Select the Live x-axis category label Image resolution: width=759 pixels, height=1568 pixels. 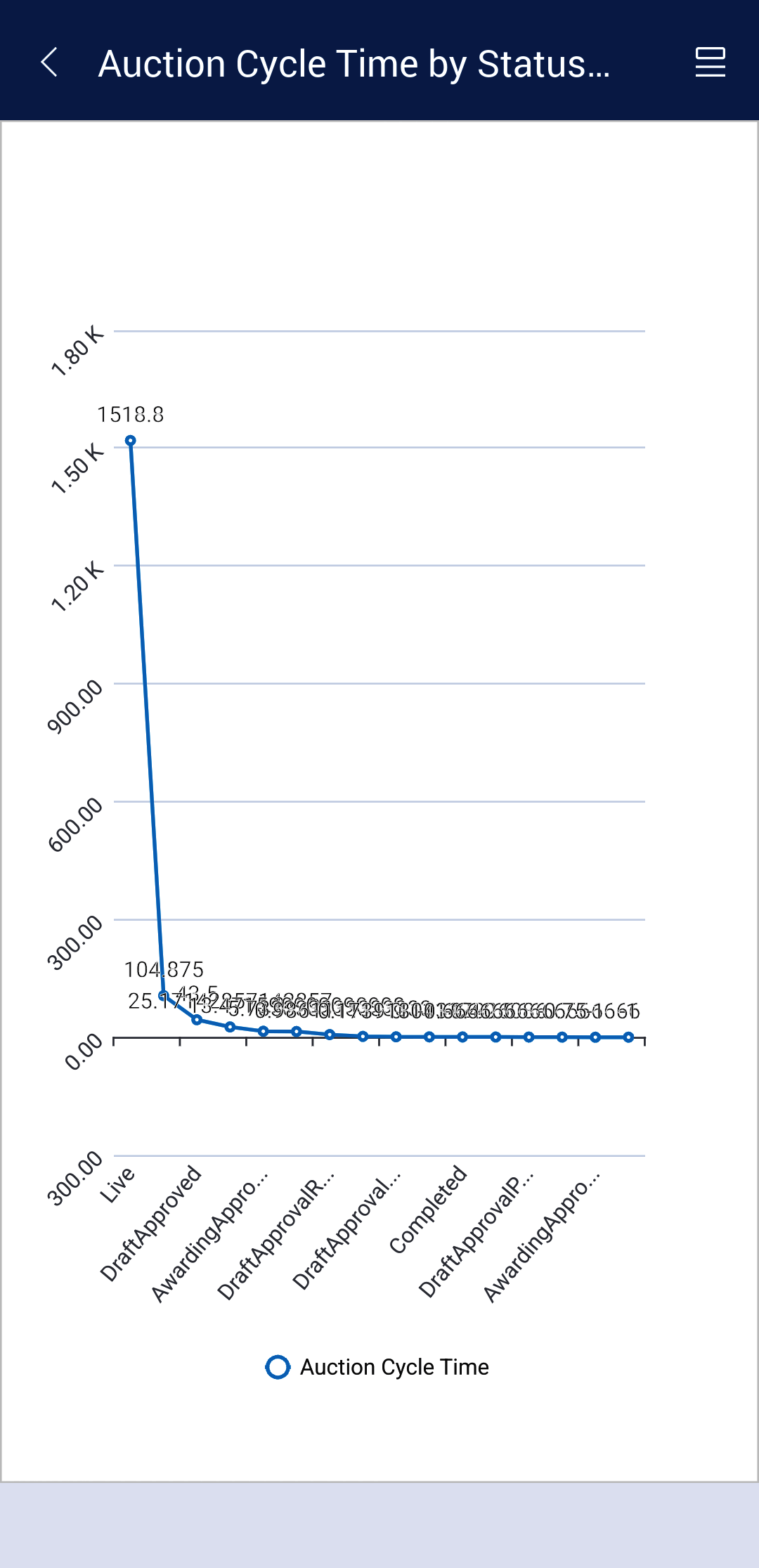tap(117, 1185)
